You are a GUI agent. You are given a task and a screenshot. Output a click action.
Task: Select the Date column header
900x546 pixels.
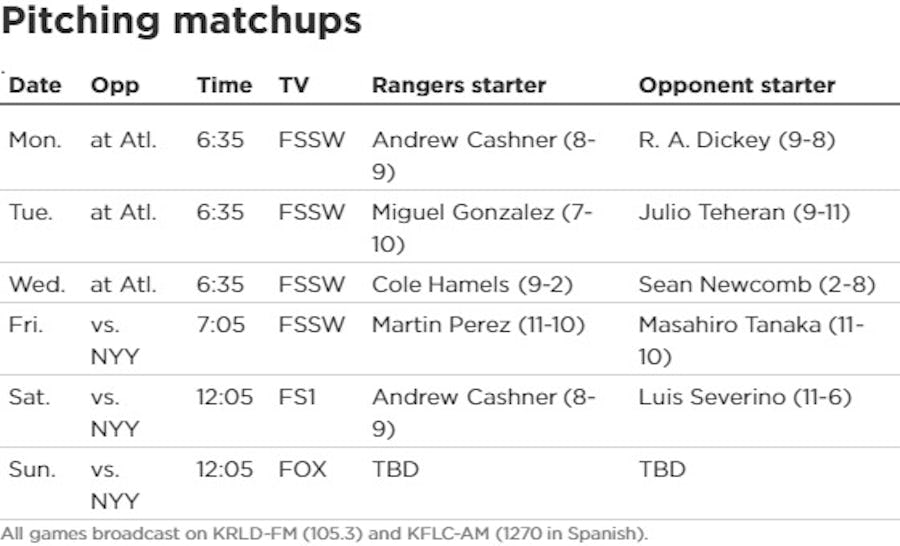point(35,85)
